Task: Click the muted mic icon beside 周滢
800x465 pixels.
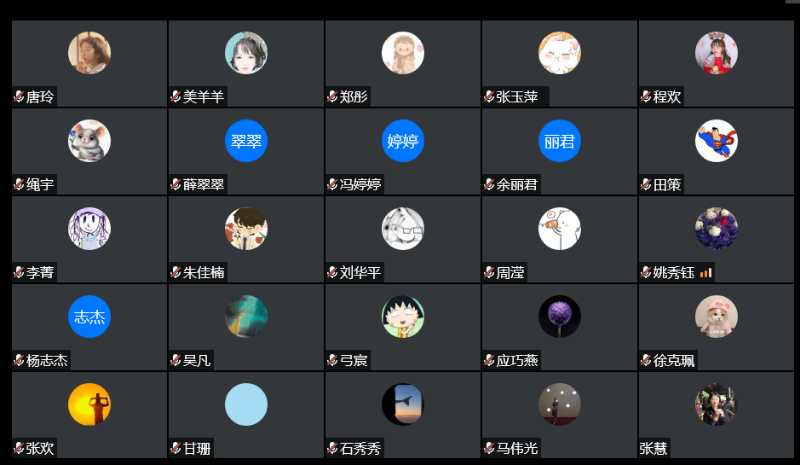Action: click(x=489, y=272)
